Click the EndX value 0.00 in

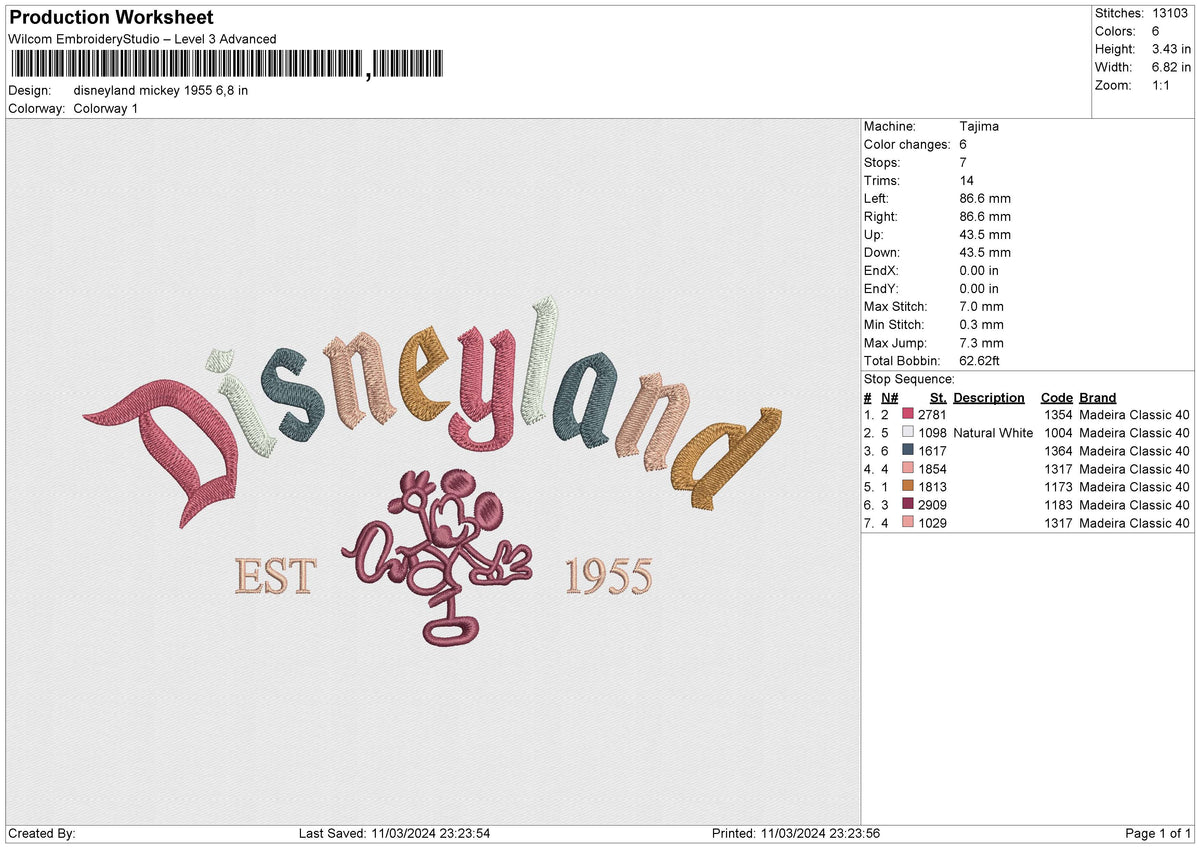click(979, 270)
